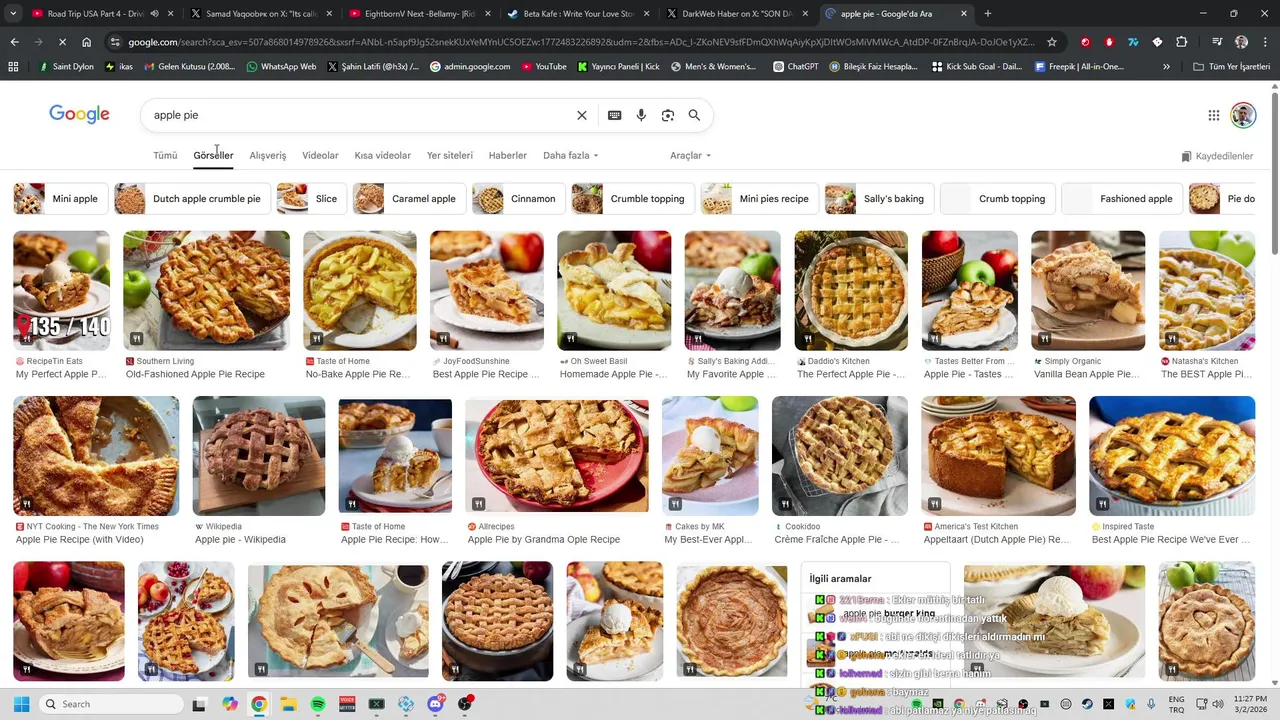
Task: Switch to the Tümü search tab
Action: (x=165, y=156)
